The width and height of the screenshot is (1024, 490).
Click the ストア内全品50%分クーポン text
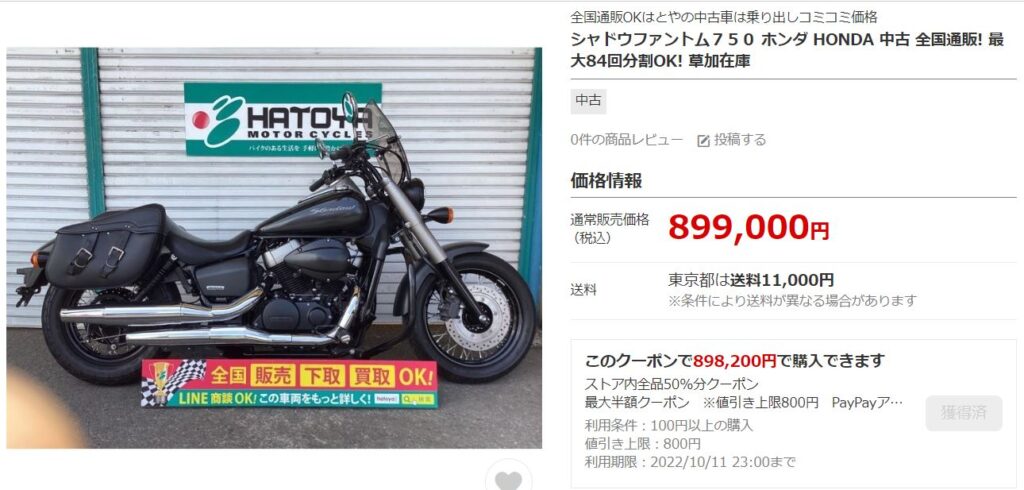click(671, 384)
